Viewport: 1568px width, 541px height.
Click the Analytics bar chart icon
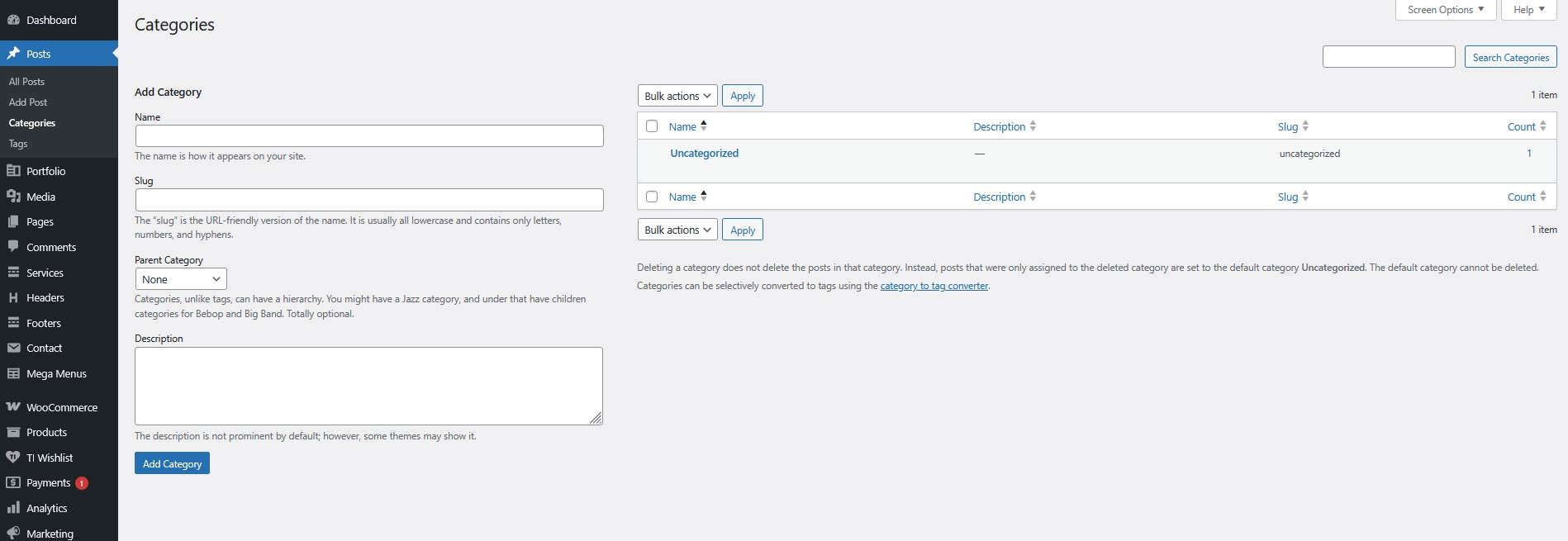tap(13, 508)
